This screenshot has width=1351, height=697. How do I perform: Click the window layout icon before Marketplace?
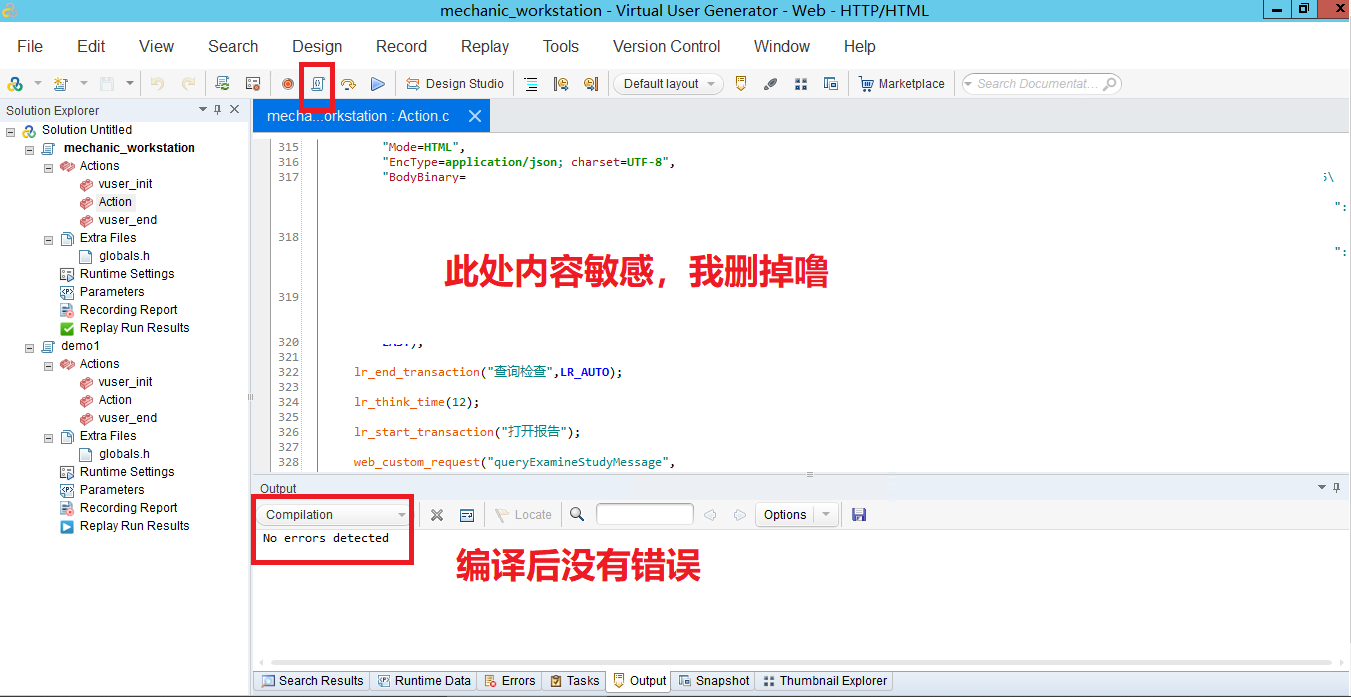point(831,84)
